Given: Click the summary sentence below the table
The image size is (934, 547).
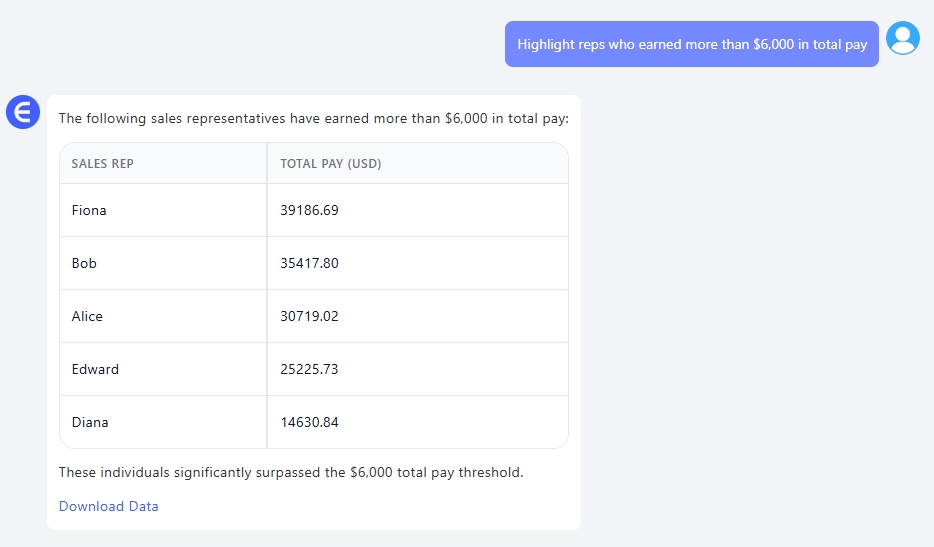Looking at the screenshot, I should point(290,472).
